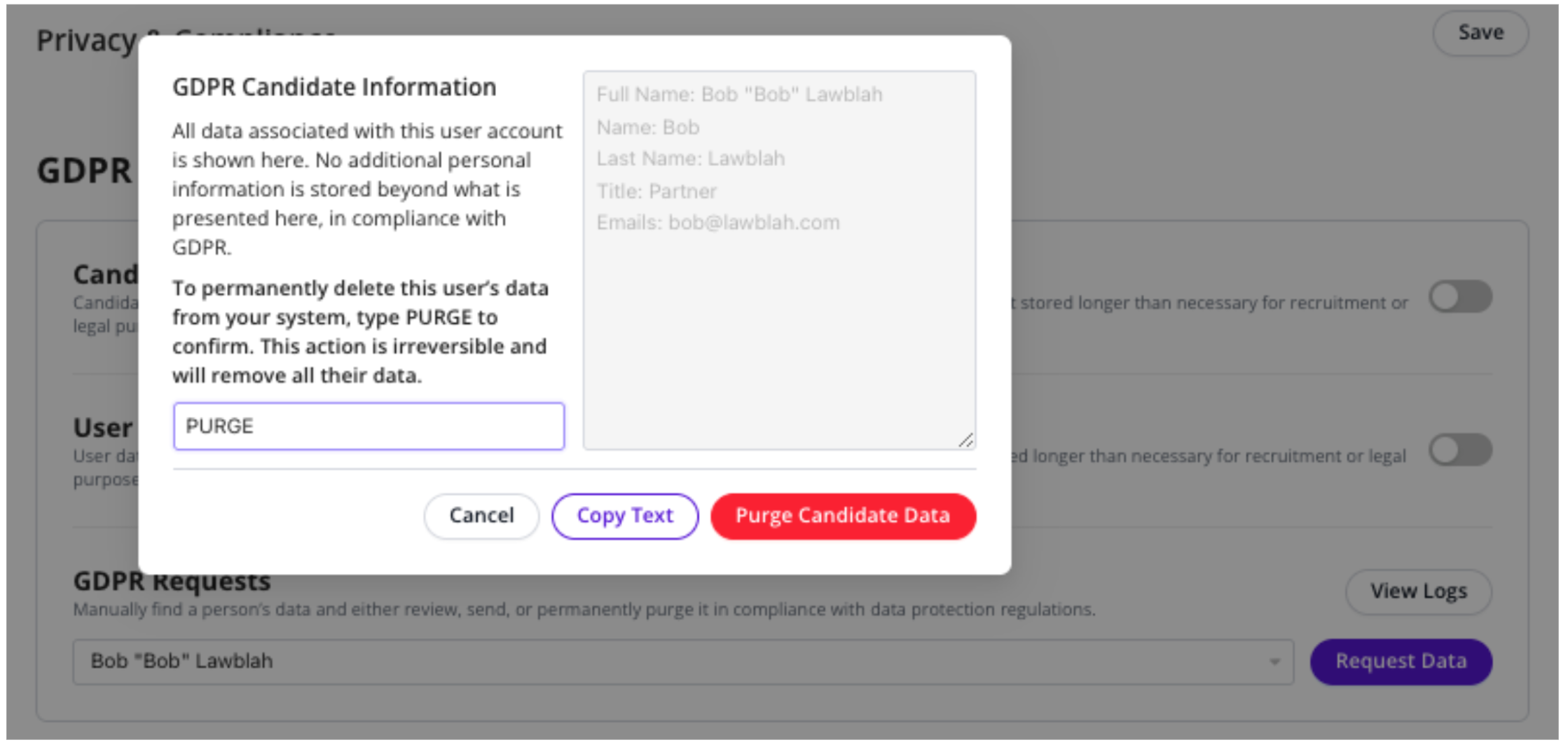This screenshot has height=747, width=1568.
Task: Click the person dropdown caret arrow
Action: tap(1274, 662)
